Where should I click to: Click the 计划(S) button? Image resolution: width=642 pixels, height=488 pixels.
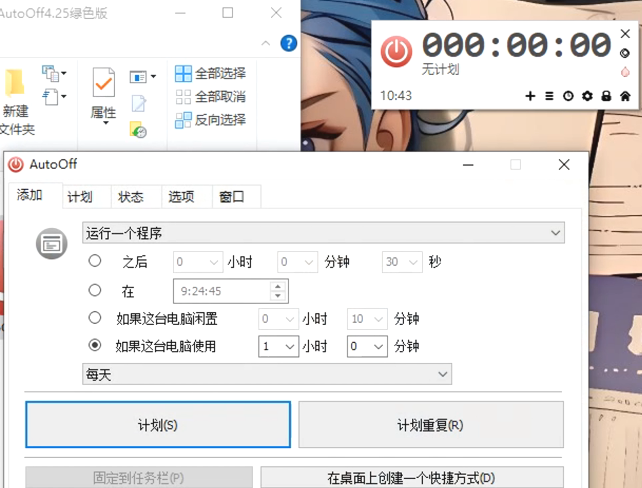158,425
